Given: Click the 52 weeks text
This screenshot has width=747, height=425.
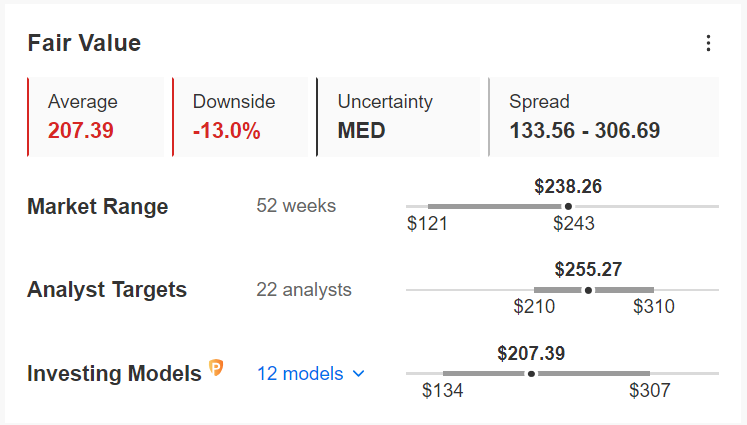Looking at the screenshot, I should pyautogui.click(x=296, y=206).
